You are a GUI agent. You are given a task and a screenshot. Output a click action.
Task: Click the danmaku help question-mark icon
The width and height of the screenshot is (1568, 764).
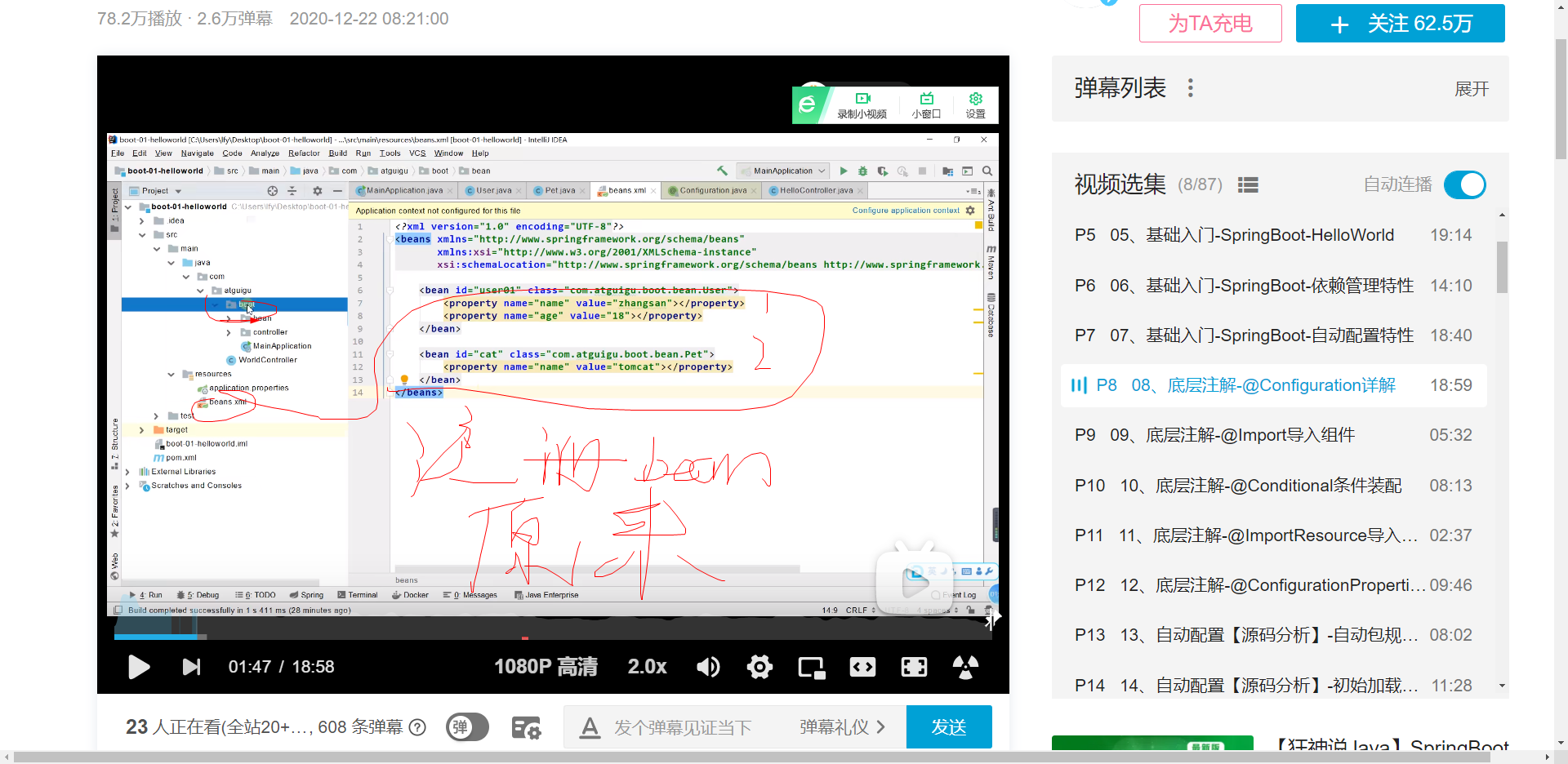pos(417,727)
